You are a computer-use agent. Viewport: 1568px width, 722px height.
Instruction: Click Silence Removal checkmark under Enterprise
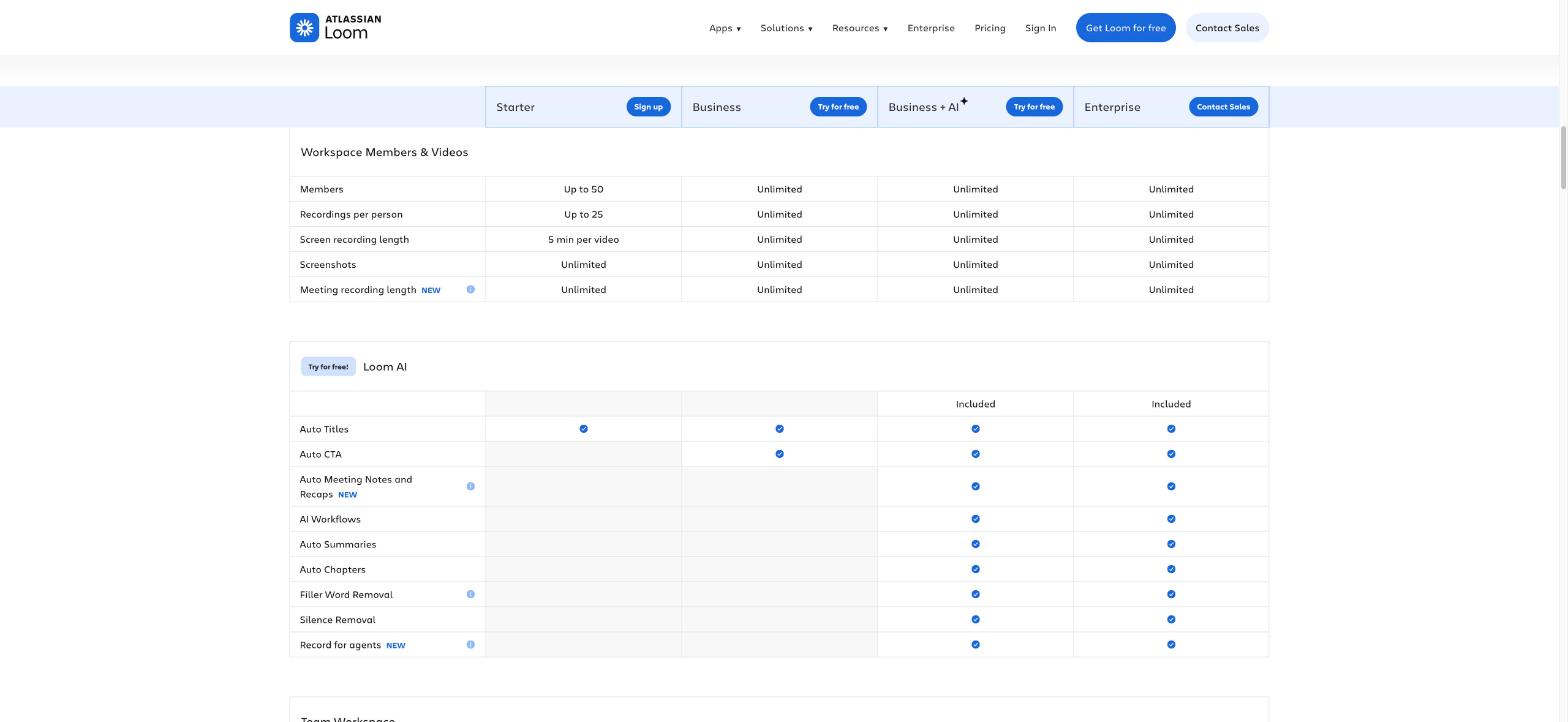click(x=1172, y=620)
